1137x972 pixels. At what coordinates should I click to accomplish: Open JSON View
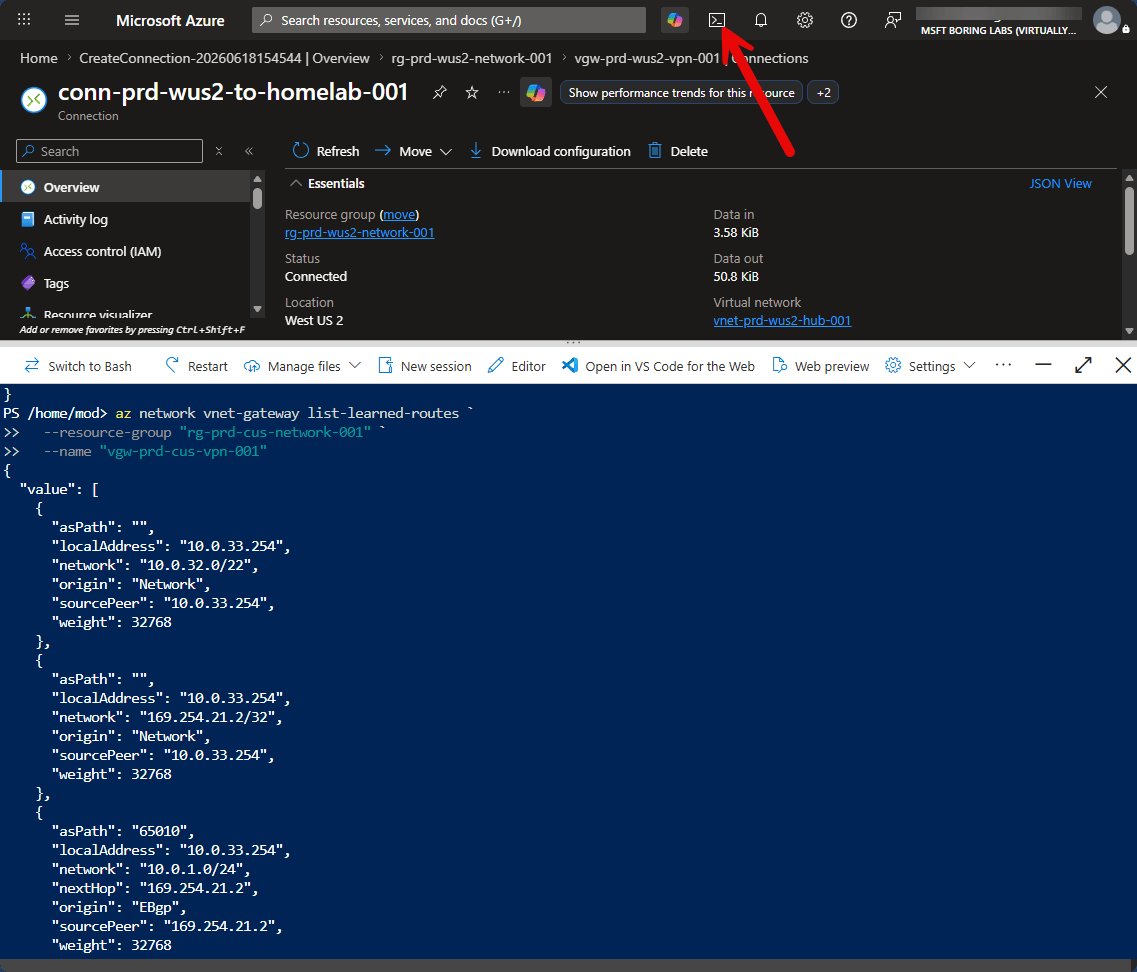(x=1060, y=184)
